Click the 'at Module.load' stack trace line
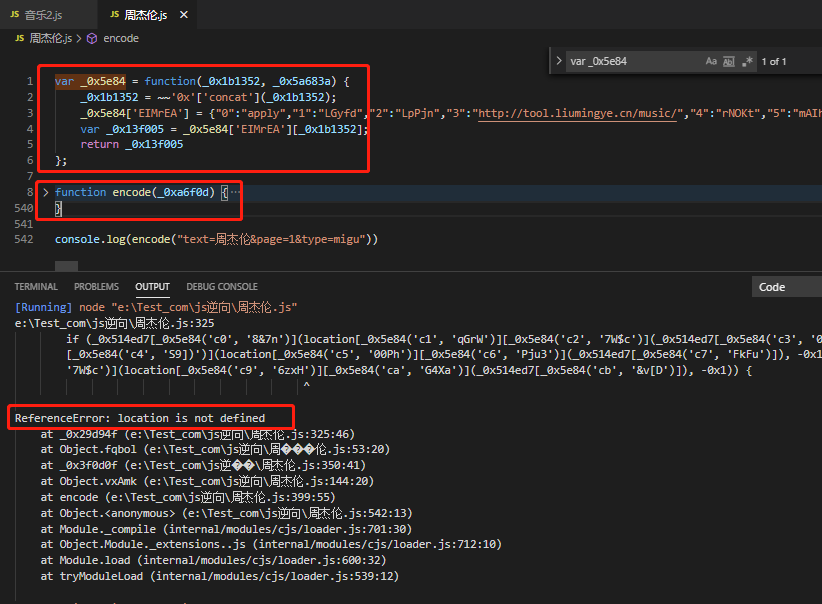 pyautogui.click(x=213, y=560)
